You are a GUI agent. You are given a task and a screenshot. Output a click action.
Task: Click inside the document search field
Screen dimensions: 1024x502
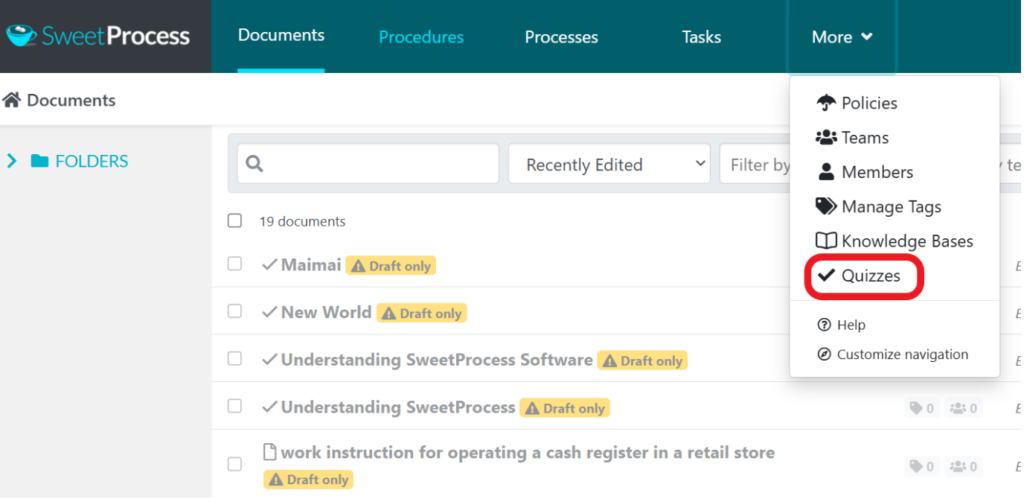point(368,164)
